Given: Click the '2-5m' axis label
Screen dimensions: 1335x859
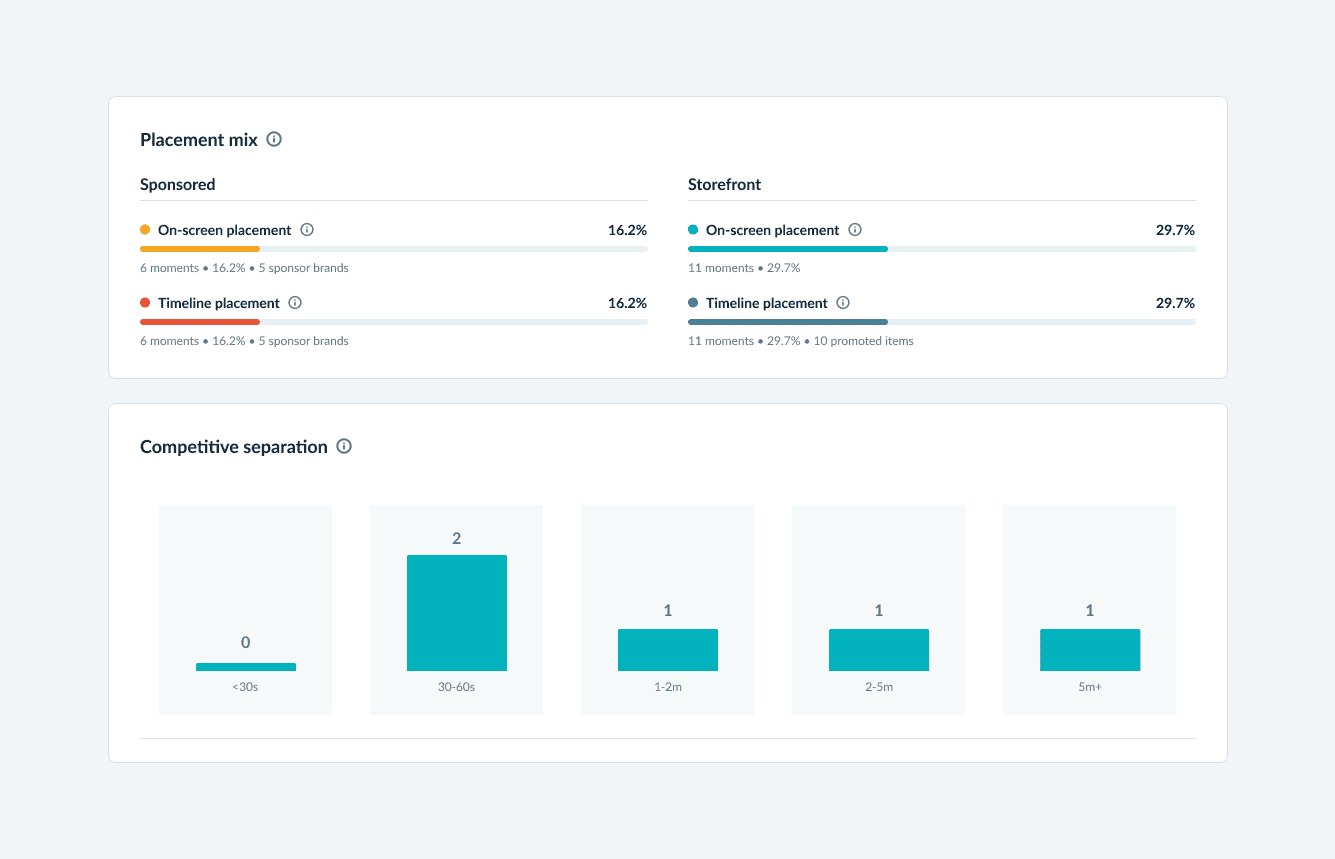Looking at the screenshot, I should [x=879, y=688].
